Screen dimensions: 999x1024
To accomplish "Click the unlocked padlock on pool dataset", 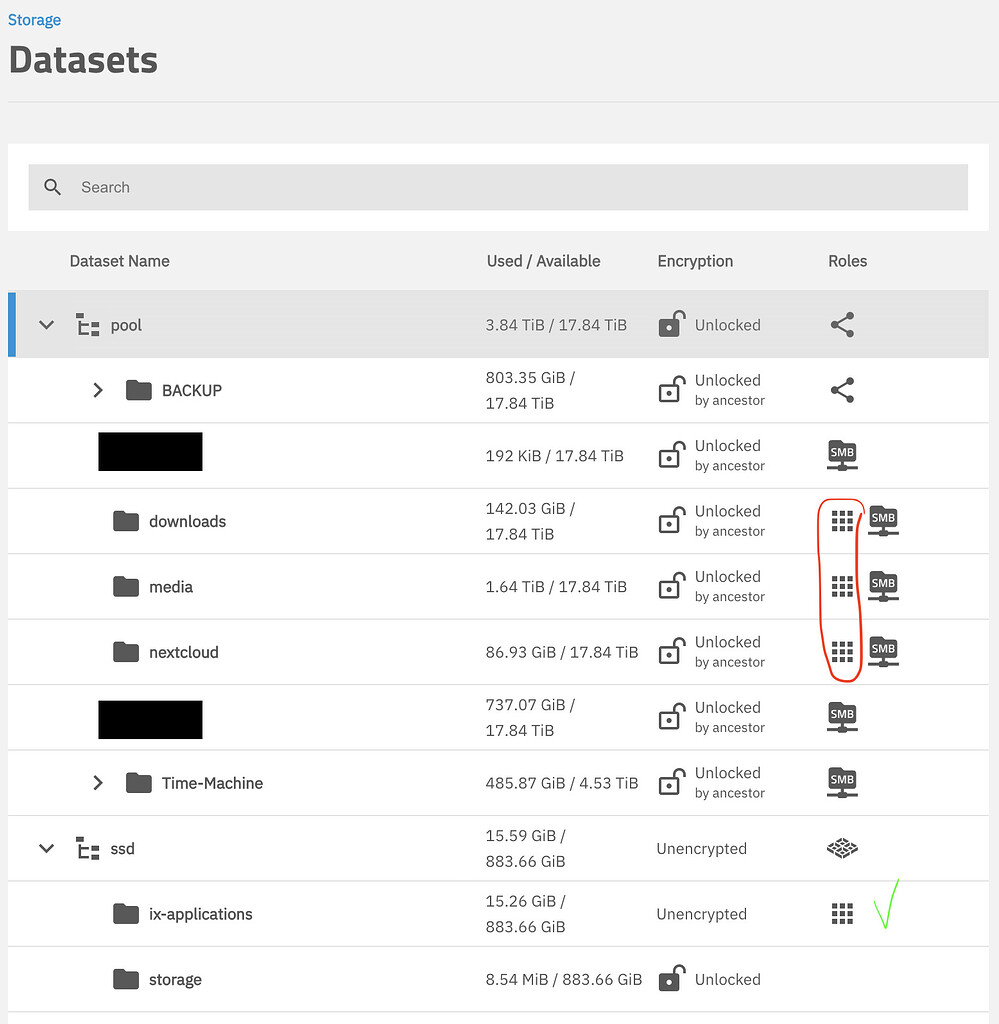I will tap(671, 324).
